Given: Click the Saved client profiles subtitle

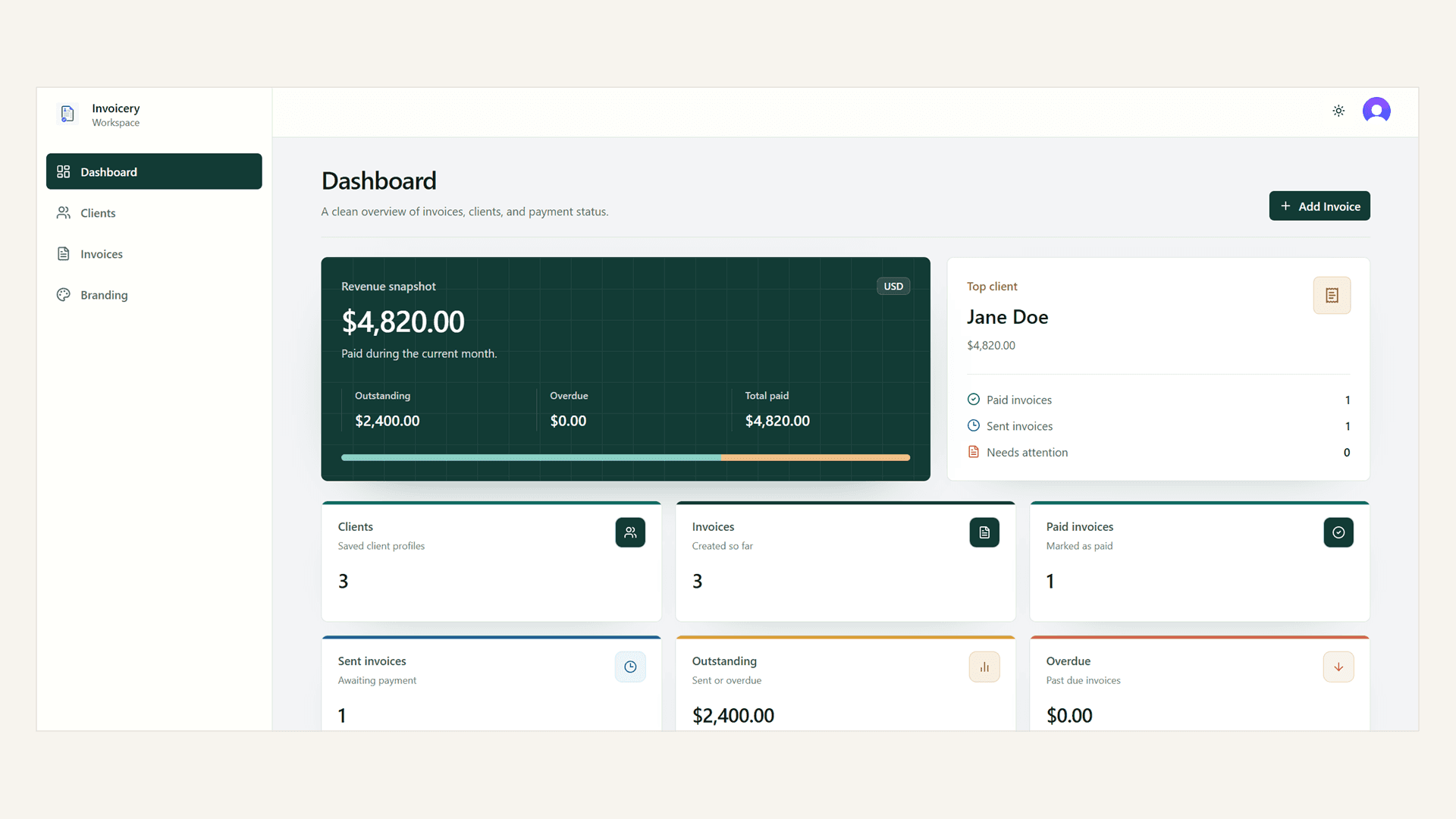Looking at the screenshot, I should coord(381,546).
